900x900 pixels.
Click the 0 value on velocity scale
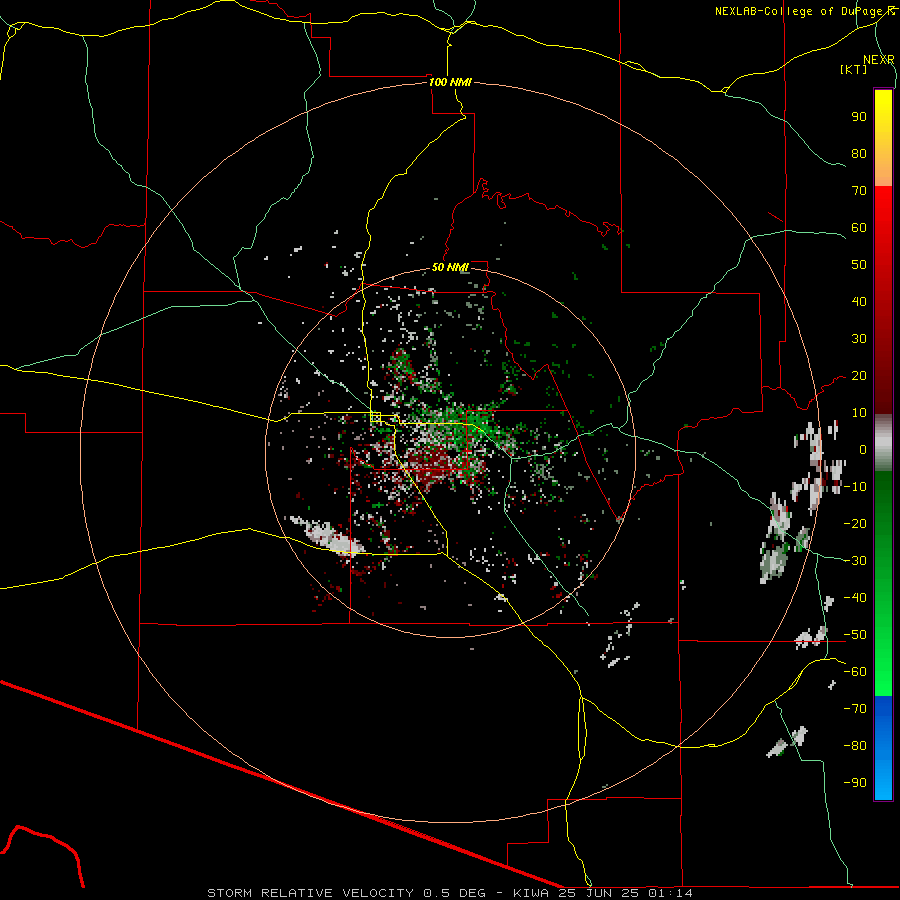(x=863, y=449)
